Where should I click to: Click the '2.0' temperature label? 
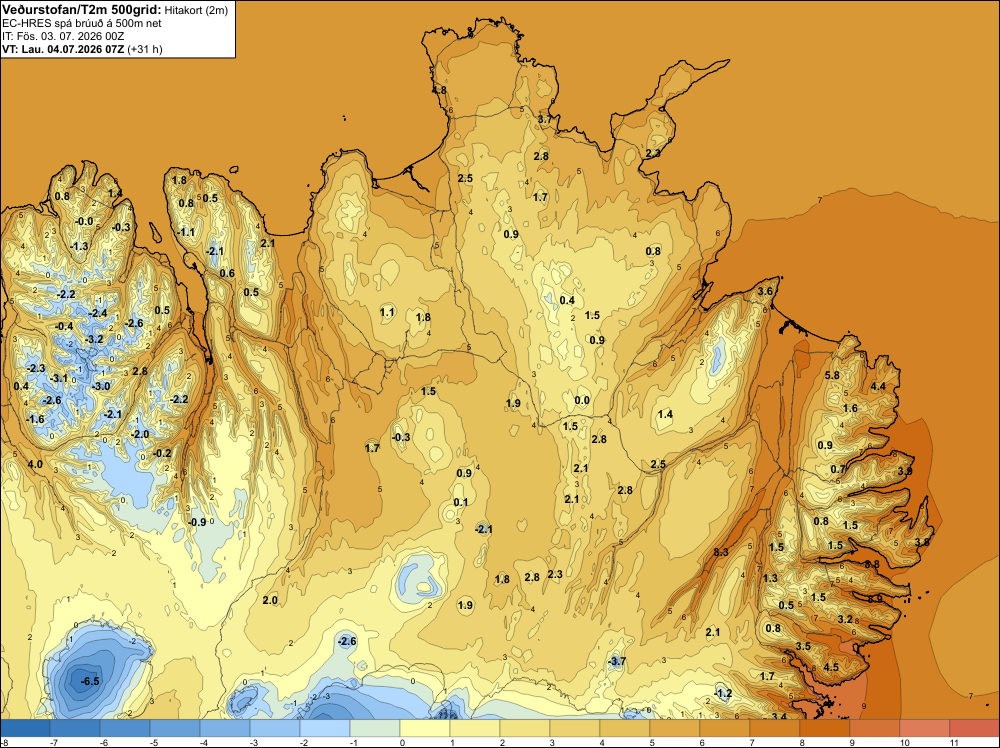(270, 600)
